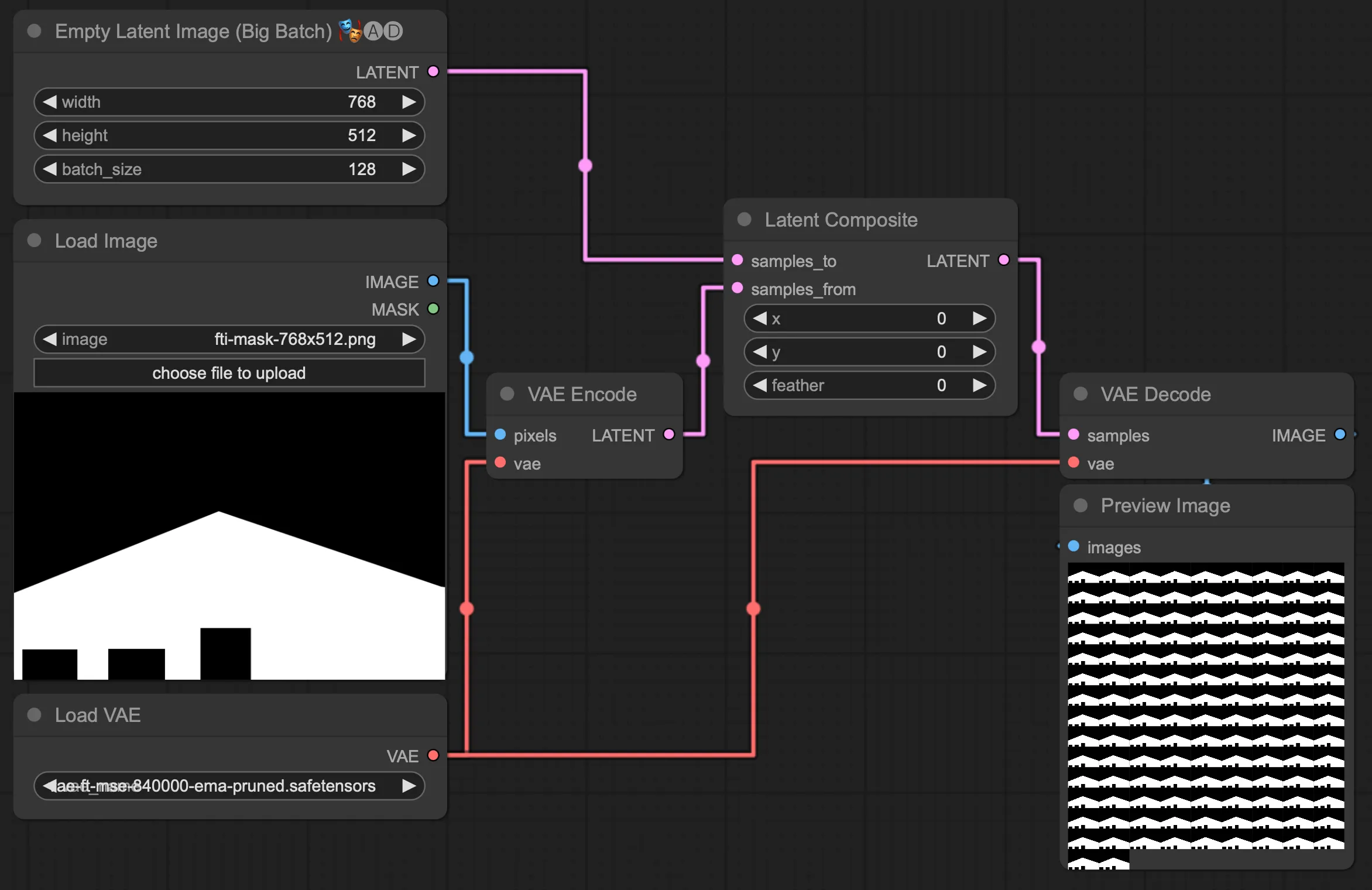Image resolution: width=1372 pixels, height=890 pixels.
Task: Collapse the Preview Image node via its title dot
Action: [1081, 505]
